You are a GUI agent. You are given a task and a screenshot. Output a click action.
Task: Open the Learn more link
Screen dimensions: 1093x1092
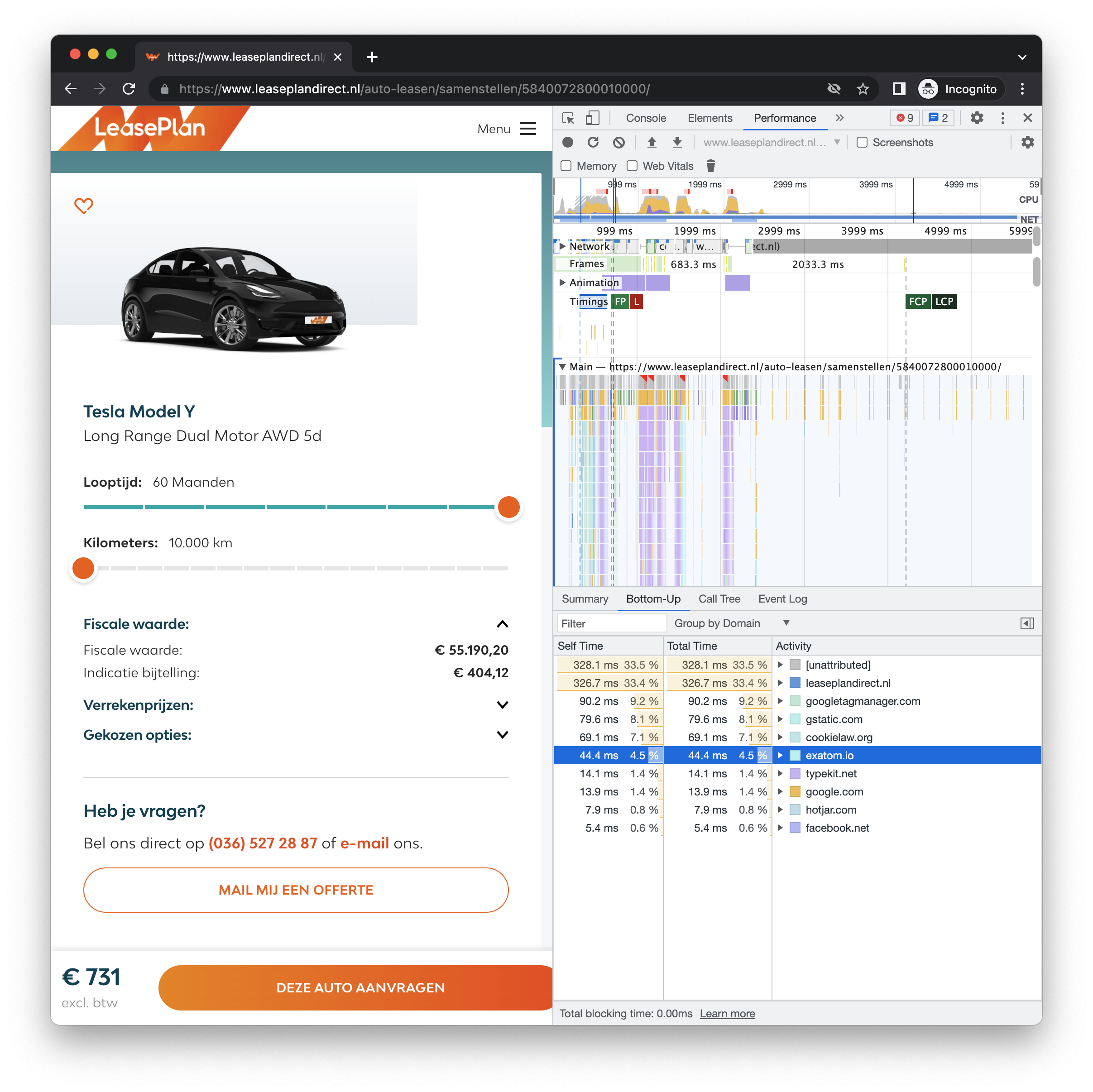727,1013
